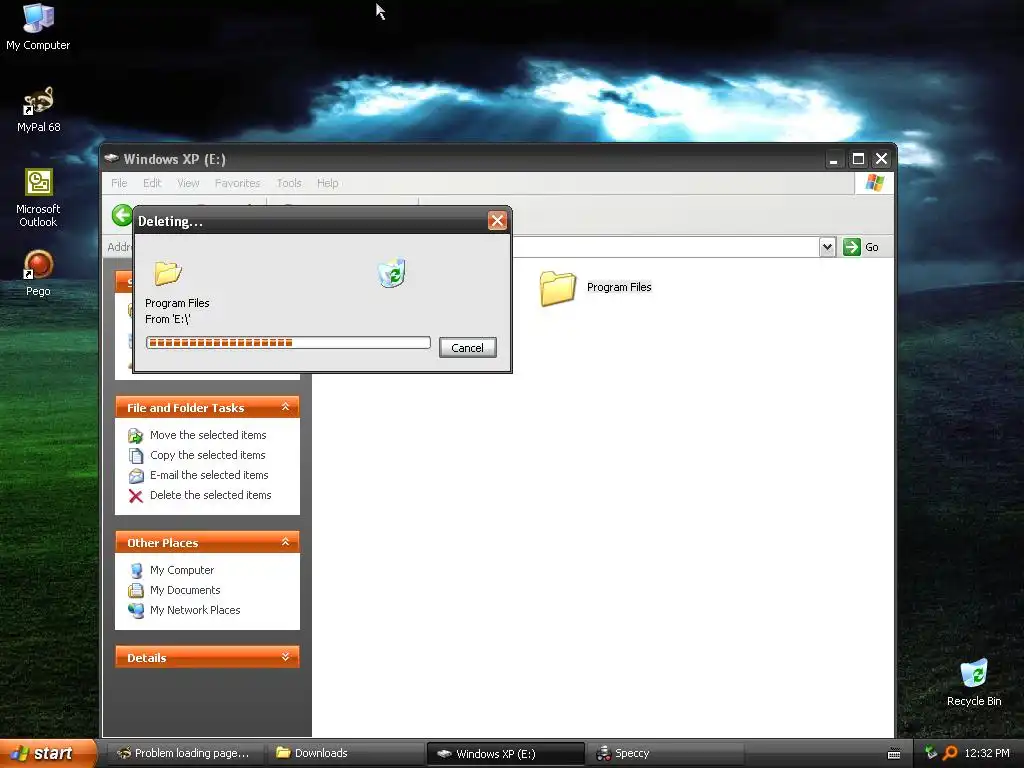Click the magnifier icon in system tray
The image size is (1024, 768).
(x=950, y=753)
